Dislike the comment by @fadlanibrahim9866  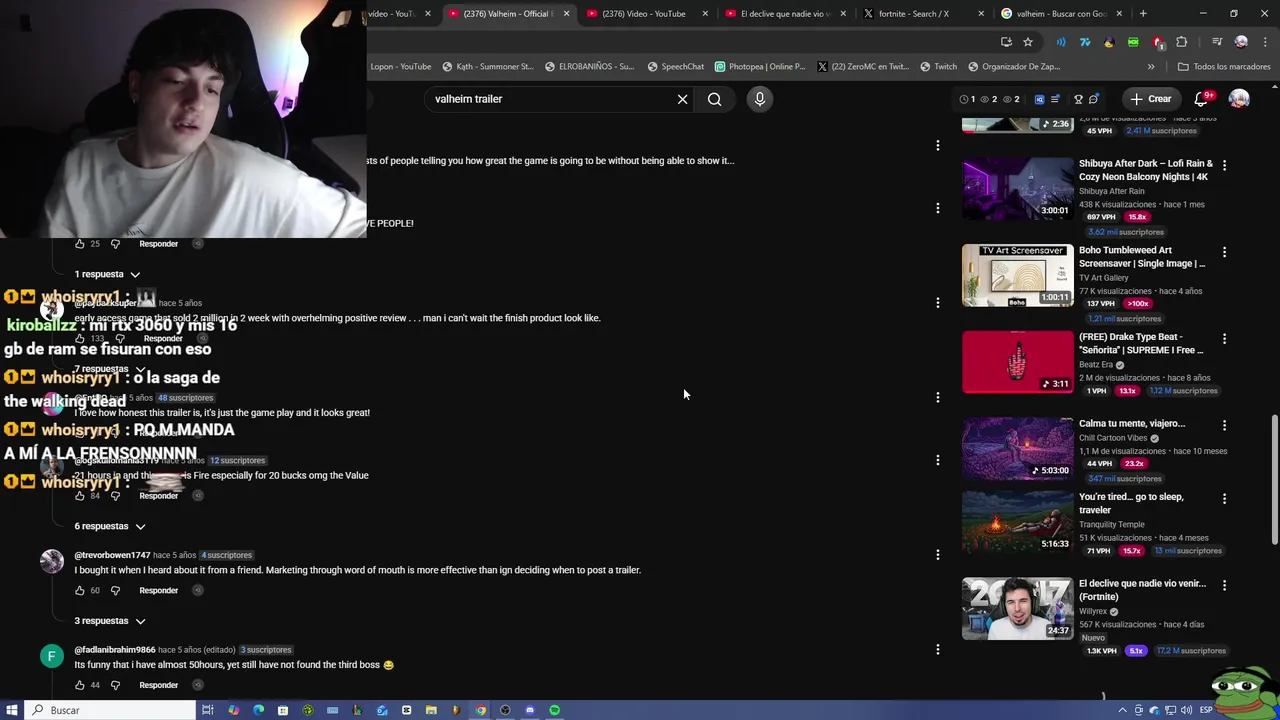[x=115, y=685]
